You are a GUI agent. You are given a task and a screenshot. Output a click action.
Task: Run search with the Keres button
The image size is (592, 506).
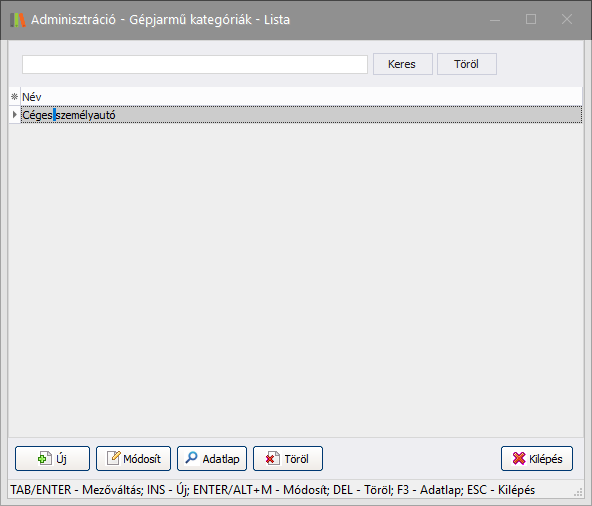click(402, 64)
